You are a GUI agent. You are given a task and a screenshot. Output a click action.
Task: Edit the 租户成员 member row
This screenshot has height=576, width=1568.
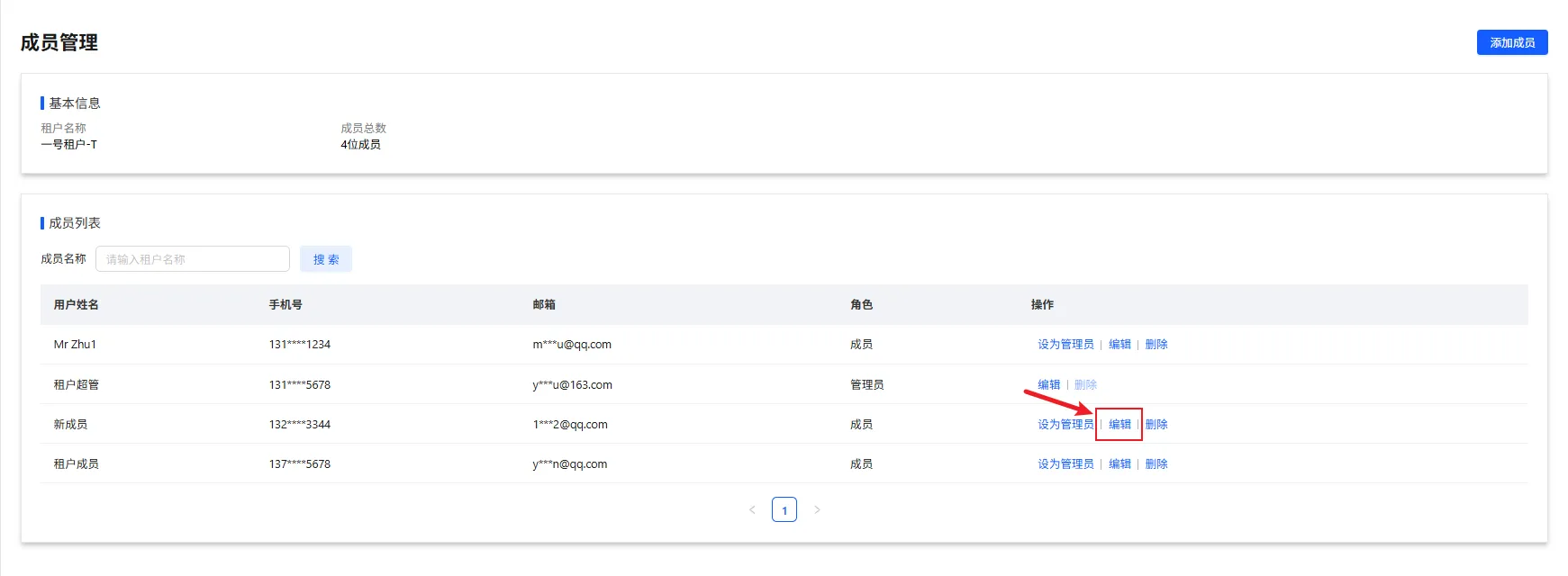[x=1119, y=464]
